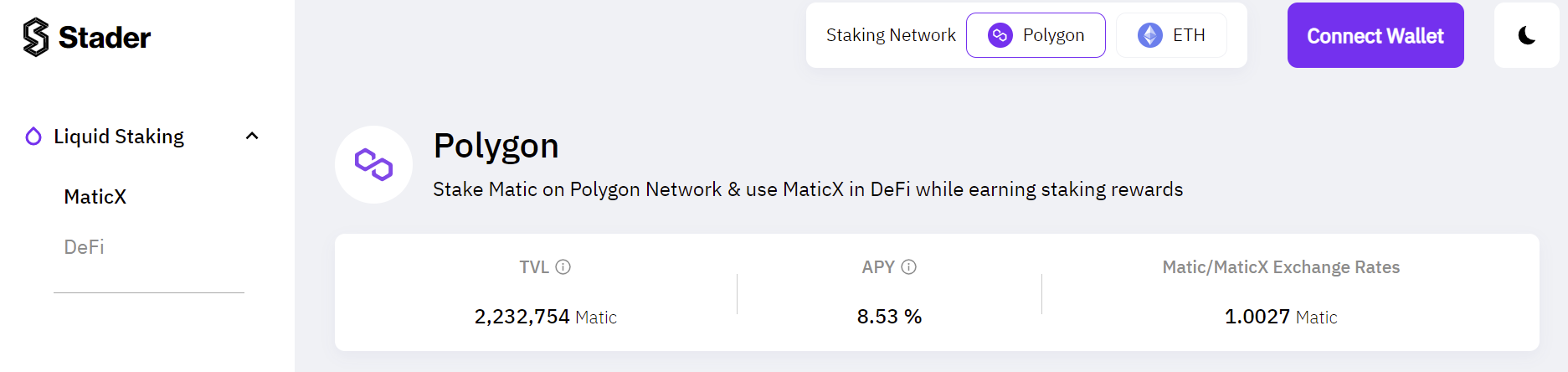Image resolution: width=1568 pixels, height=372 pixels.
Task: Click the Ethereum diamond icon
Action: 1149,35
